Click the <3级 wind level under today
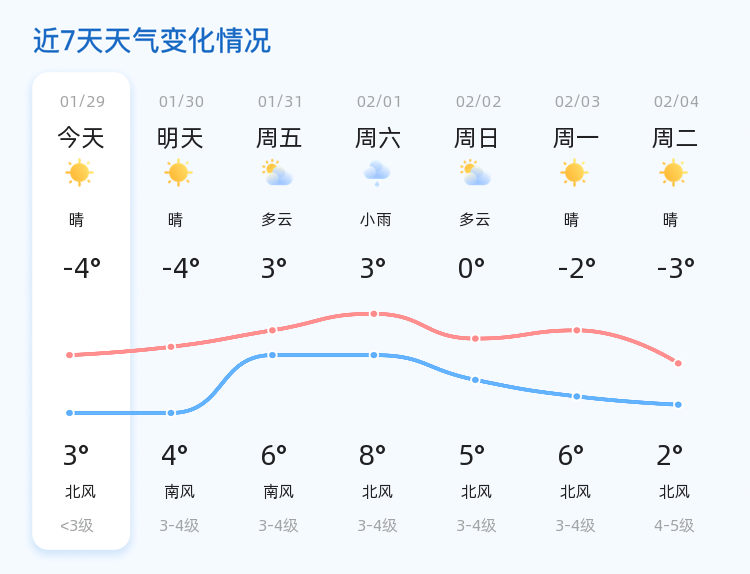Image resolution: width=750 pixels, height=574 pixels. point(77,526)
